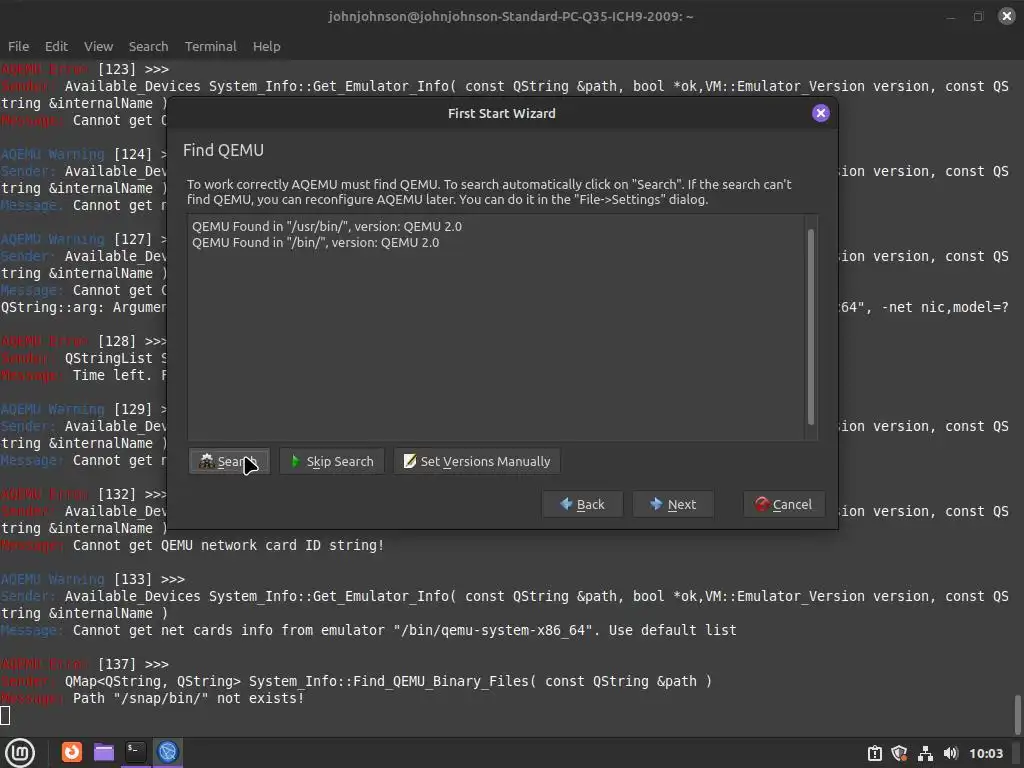Open the terminal Edit menu

[56, 46]
